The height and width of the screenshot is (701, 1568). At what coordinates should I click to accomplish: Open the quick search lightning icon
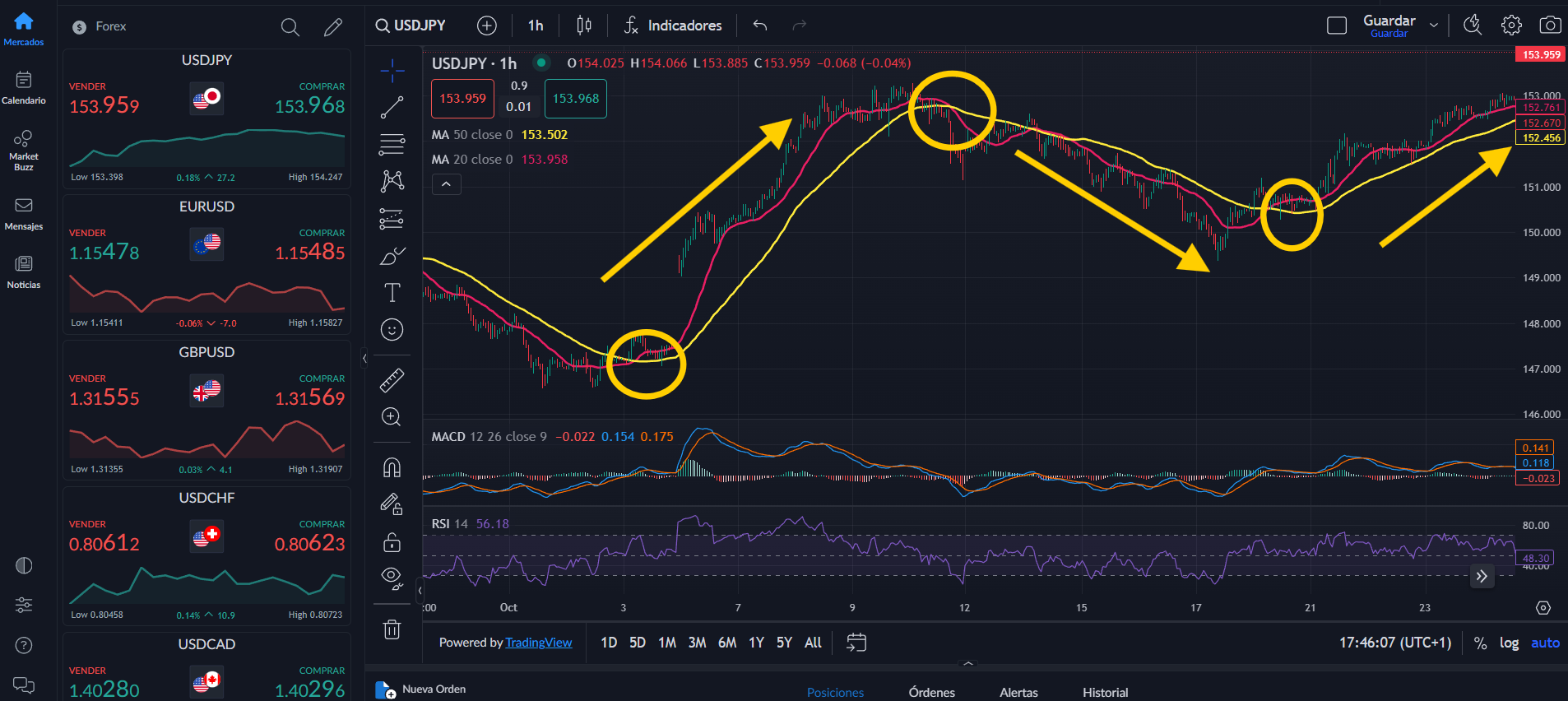pyautogui.click(x=1473, y=26)
